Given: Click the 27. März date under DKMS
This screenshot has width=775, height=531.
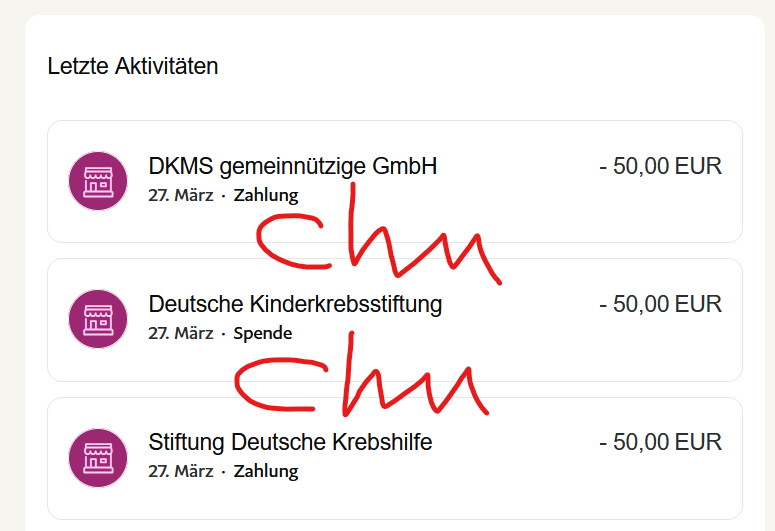Looking at the screenshot, I should (180, 195).
